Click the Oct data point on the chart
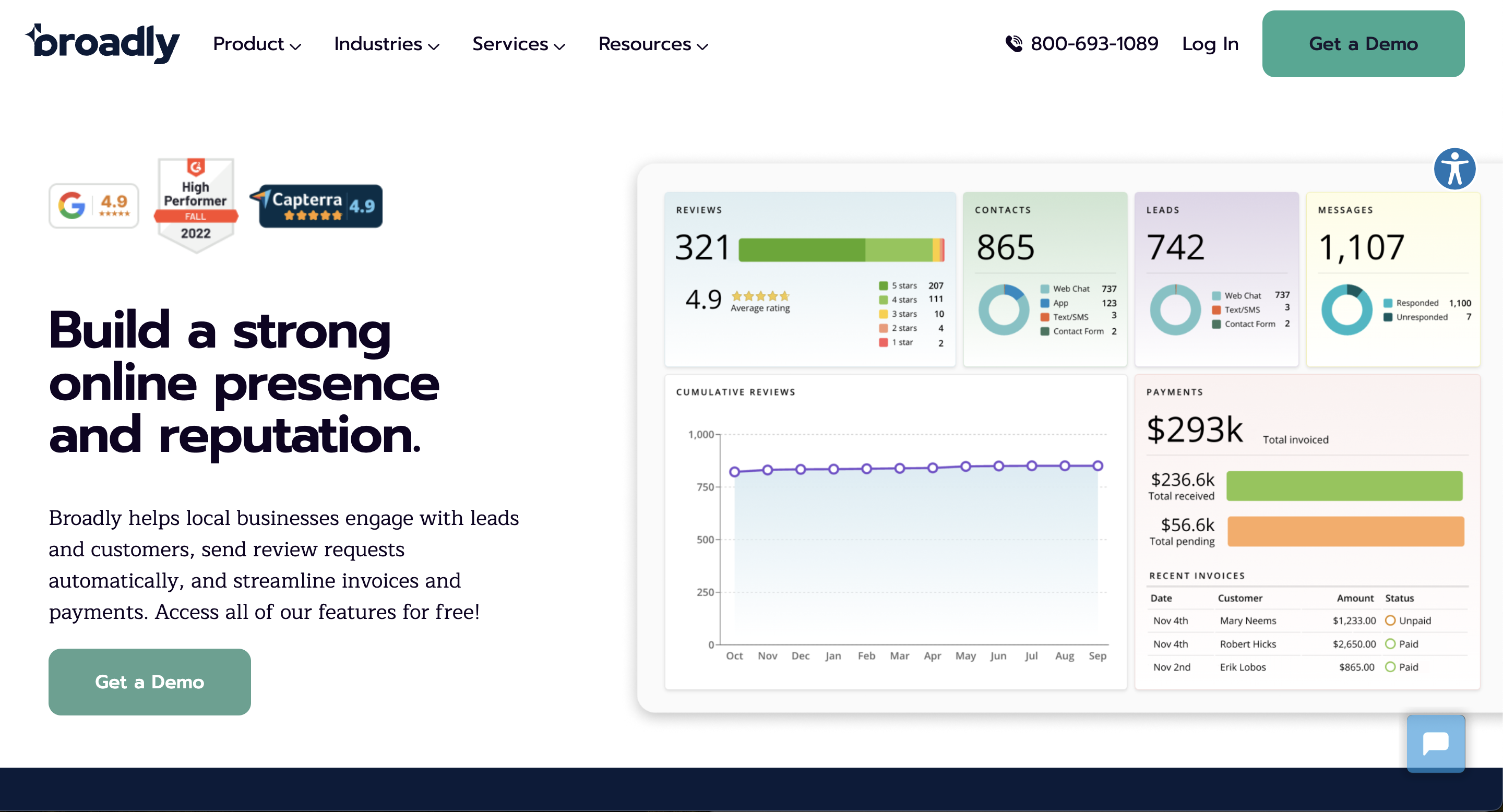Screen dimensions: 1503x812 [x=735, y=471]
